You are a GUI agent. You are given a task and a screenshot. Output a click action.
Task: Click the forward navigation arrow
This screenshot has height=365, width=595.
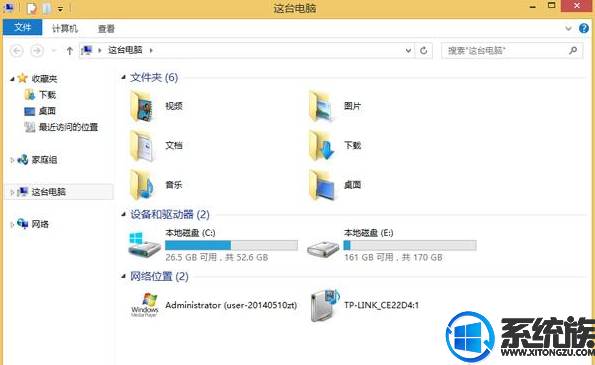click(x=37, y=50)
